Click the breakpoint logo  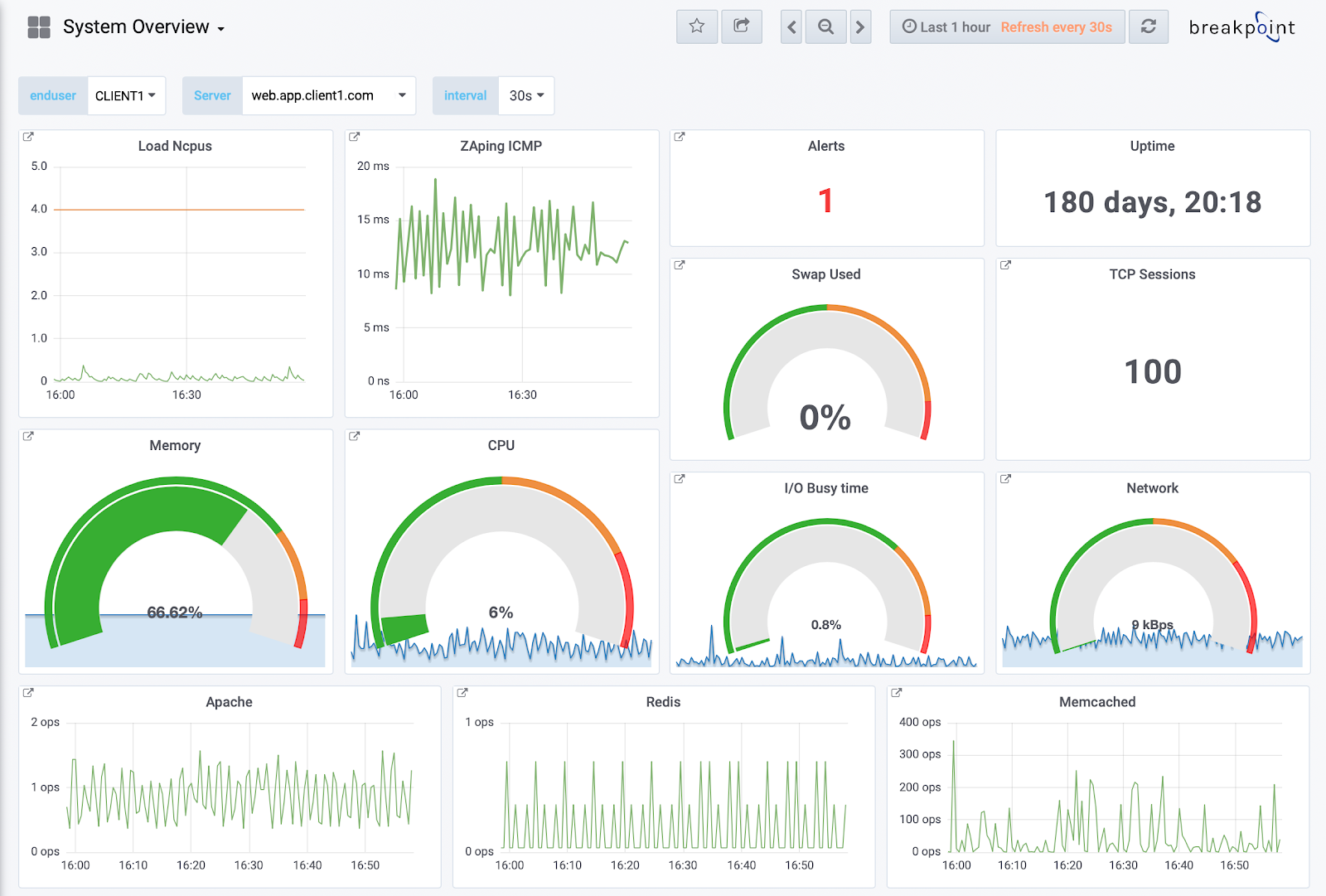click(x=1241, y=26)
